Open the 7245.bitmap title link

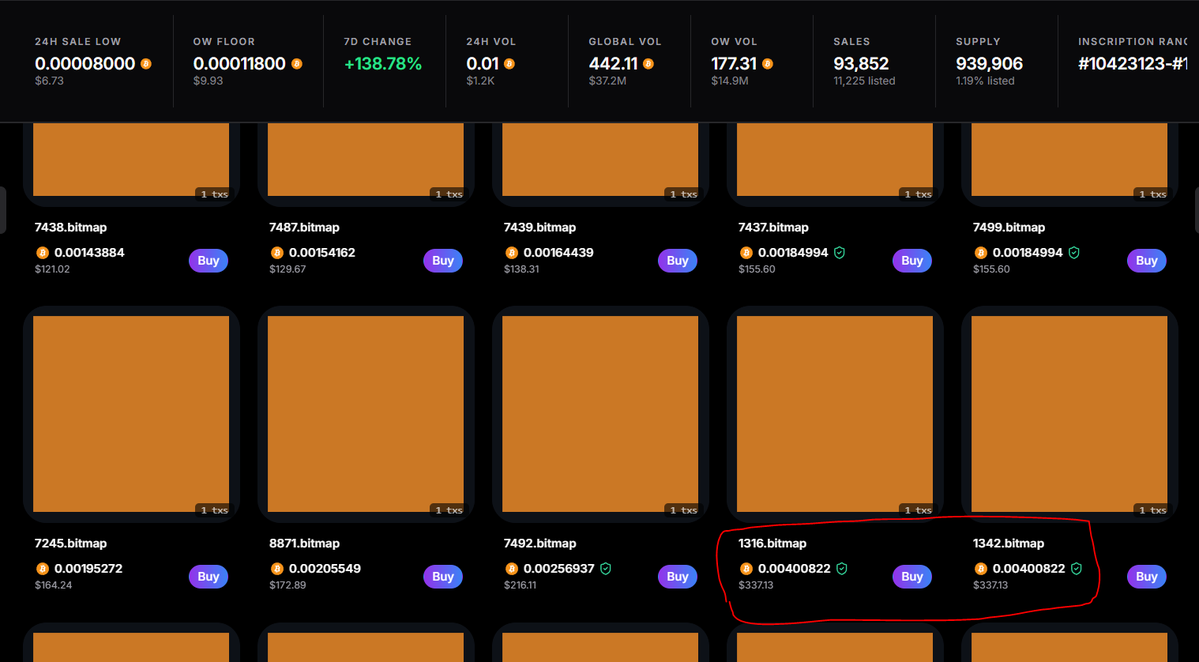(70, 544)
